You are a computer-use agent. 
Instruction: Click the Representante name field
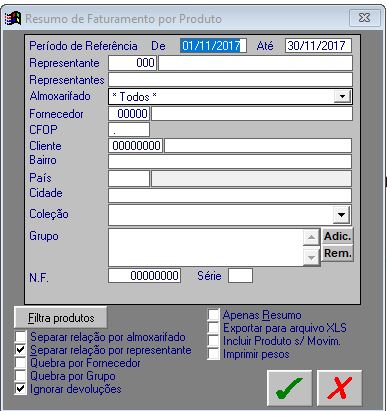pyautogui.click(x=255, y=63)
